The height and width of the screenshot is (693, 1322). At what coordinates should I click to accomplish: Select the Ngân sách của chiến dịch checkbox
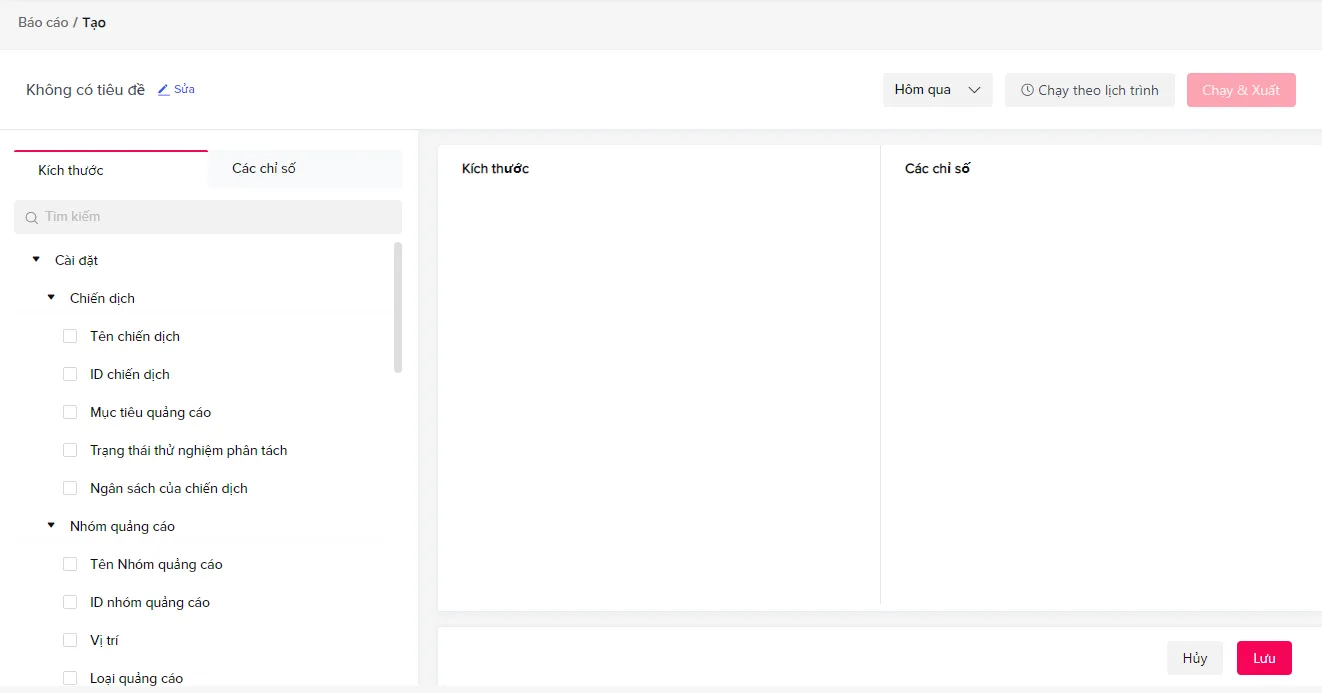pos(70,488)
